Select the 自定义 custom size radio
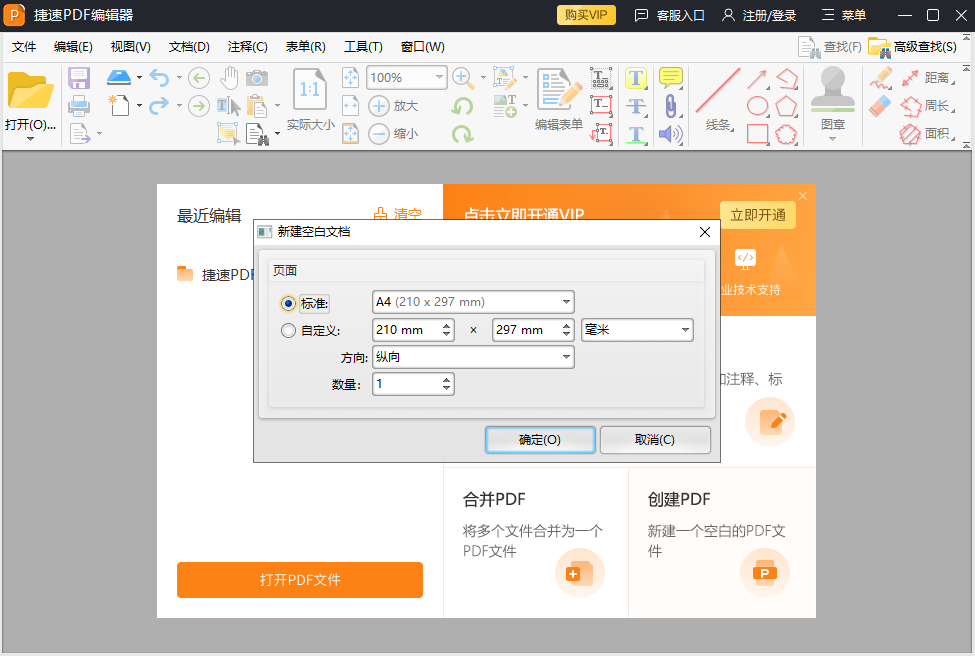 click(x=288, y=330)
